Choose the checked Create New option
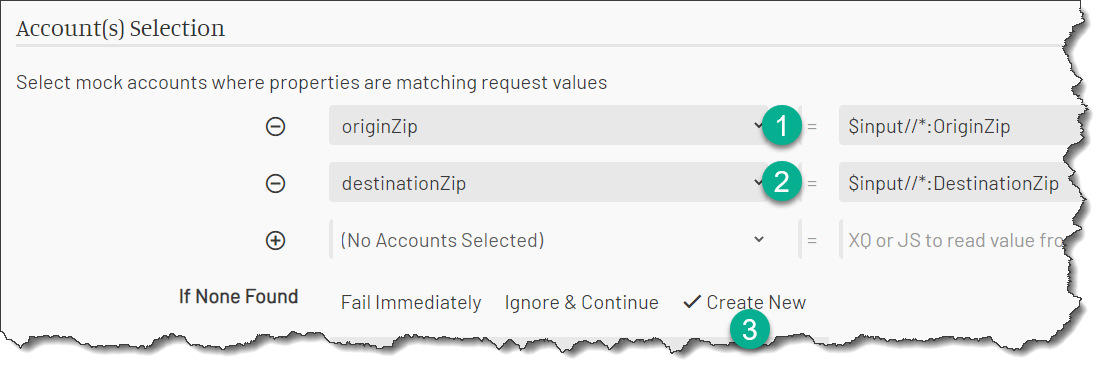 [x=745, y=303]
